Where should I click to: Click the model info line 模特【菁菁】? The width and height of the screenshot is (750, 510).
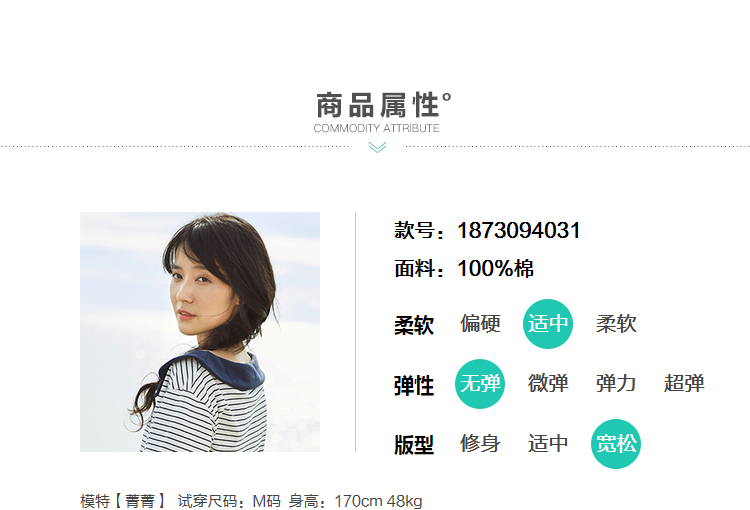click(x=123, y=501)
